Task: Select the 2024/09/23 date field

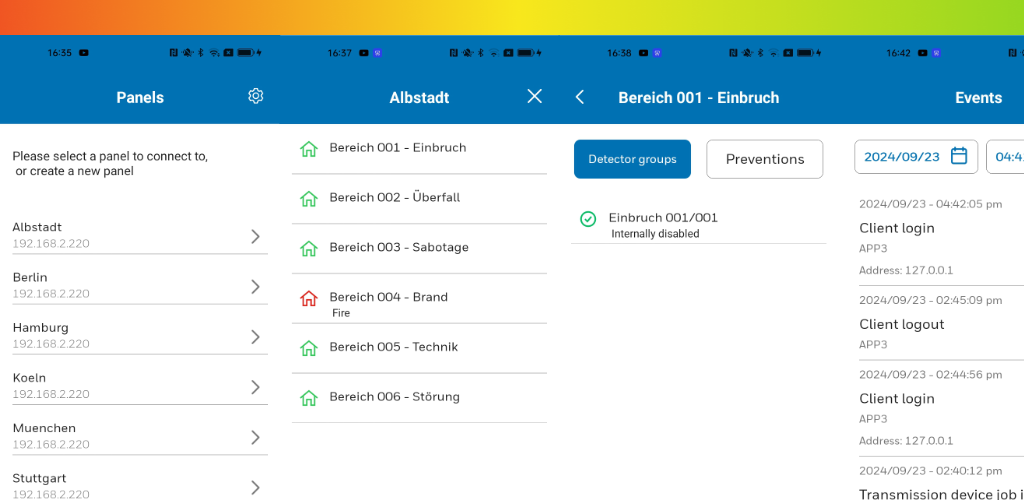Action: [916, 157]
